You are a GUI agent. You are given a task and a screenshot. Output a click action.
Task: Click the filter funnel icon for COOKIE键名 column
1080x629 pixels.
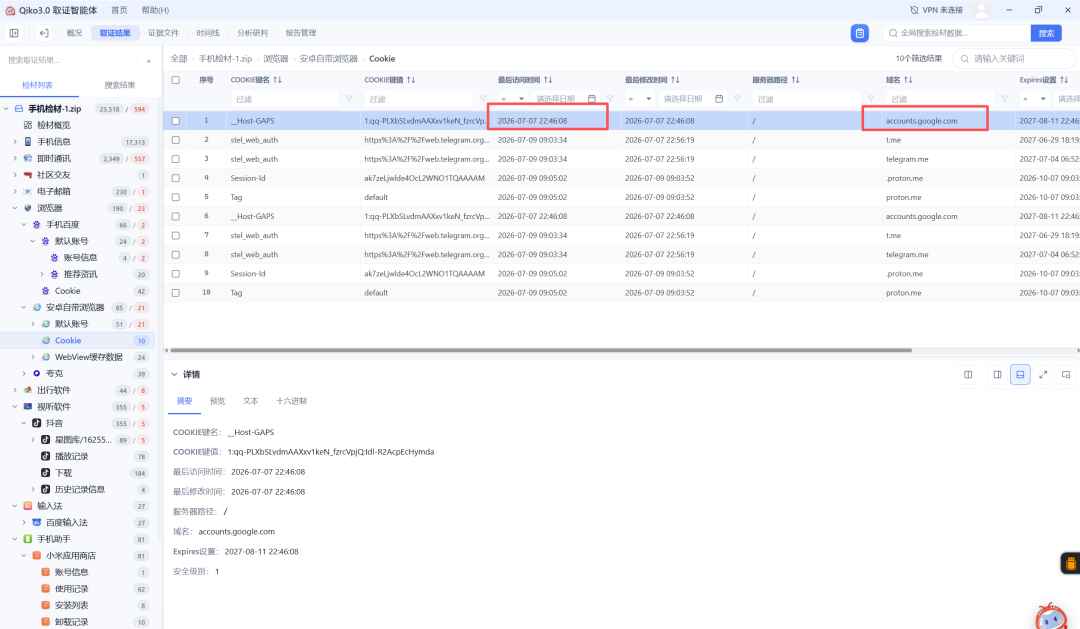(x=349, y=99)
